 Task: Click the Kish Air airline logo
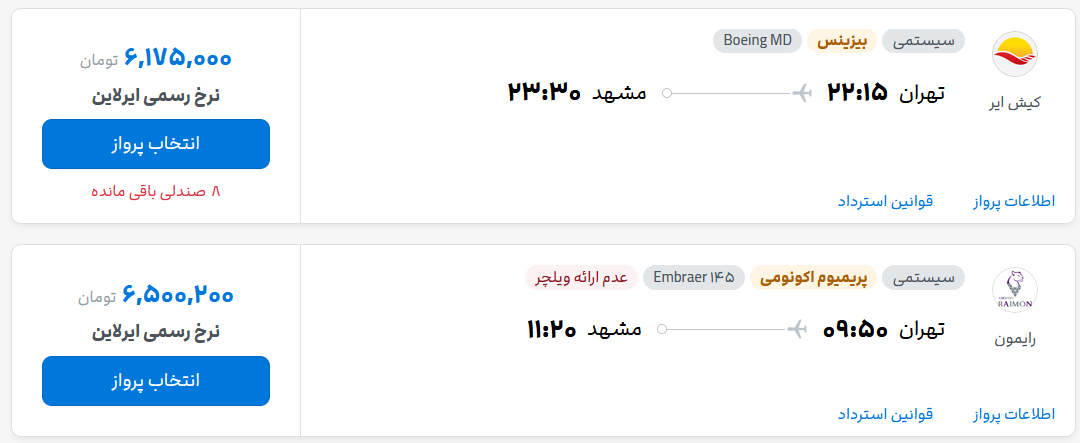click(x=1015, y=54)
